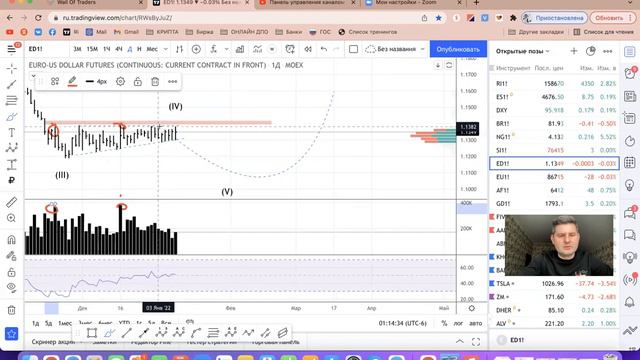Select the Мес monthly timeframe
Screen dimensions: 640x360
coord(152,49)
